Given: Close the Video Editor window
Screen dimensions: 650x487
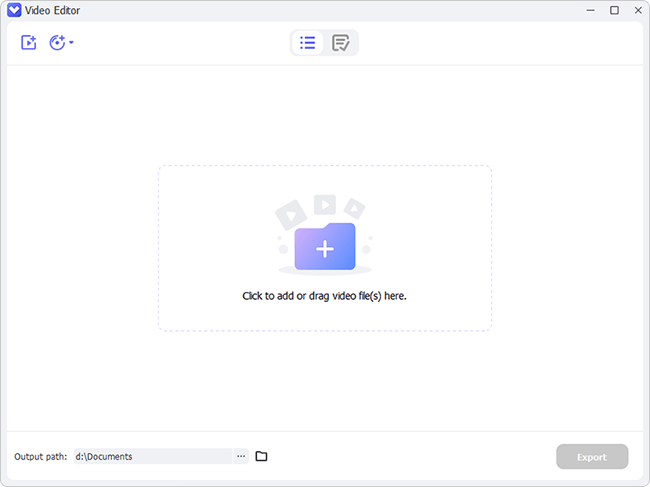Looking at the screenshot, I should [638, 10].
